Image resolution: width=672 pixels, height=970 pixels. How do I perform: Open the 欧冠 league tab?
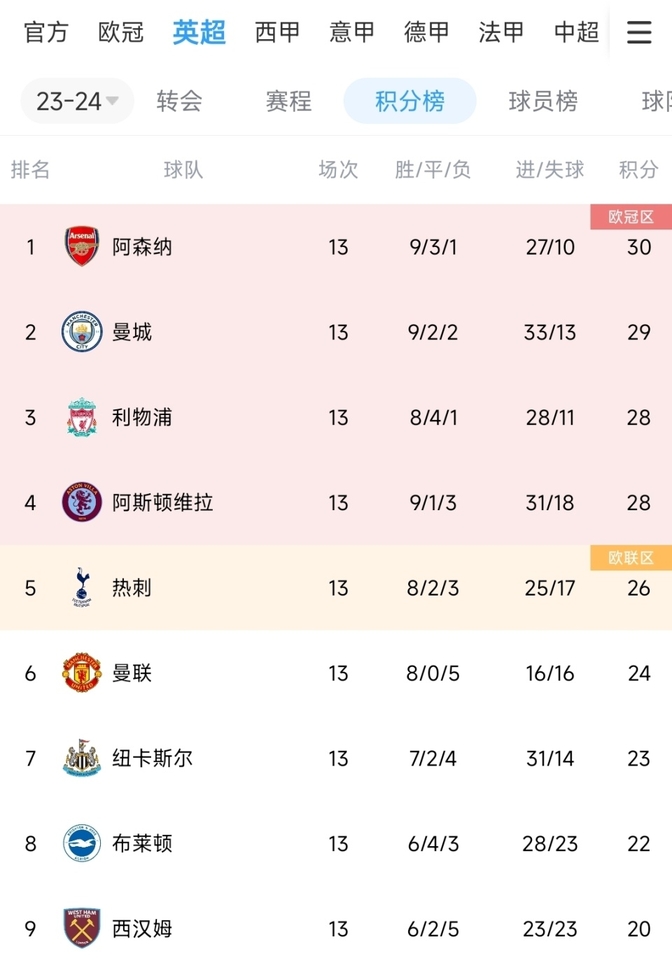[121, 32]
